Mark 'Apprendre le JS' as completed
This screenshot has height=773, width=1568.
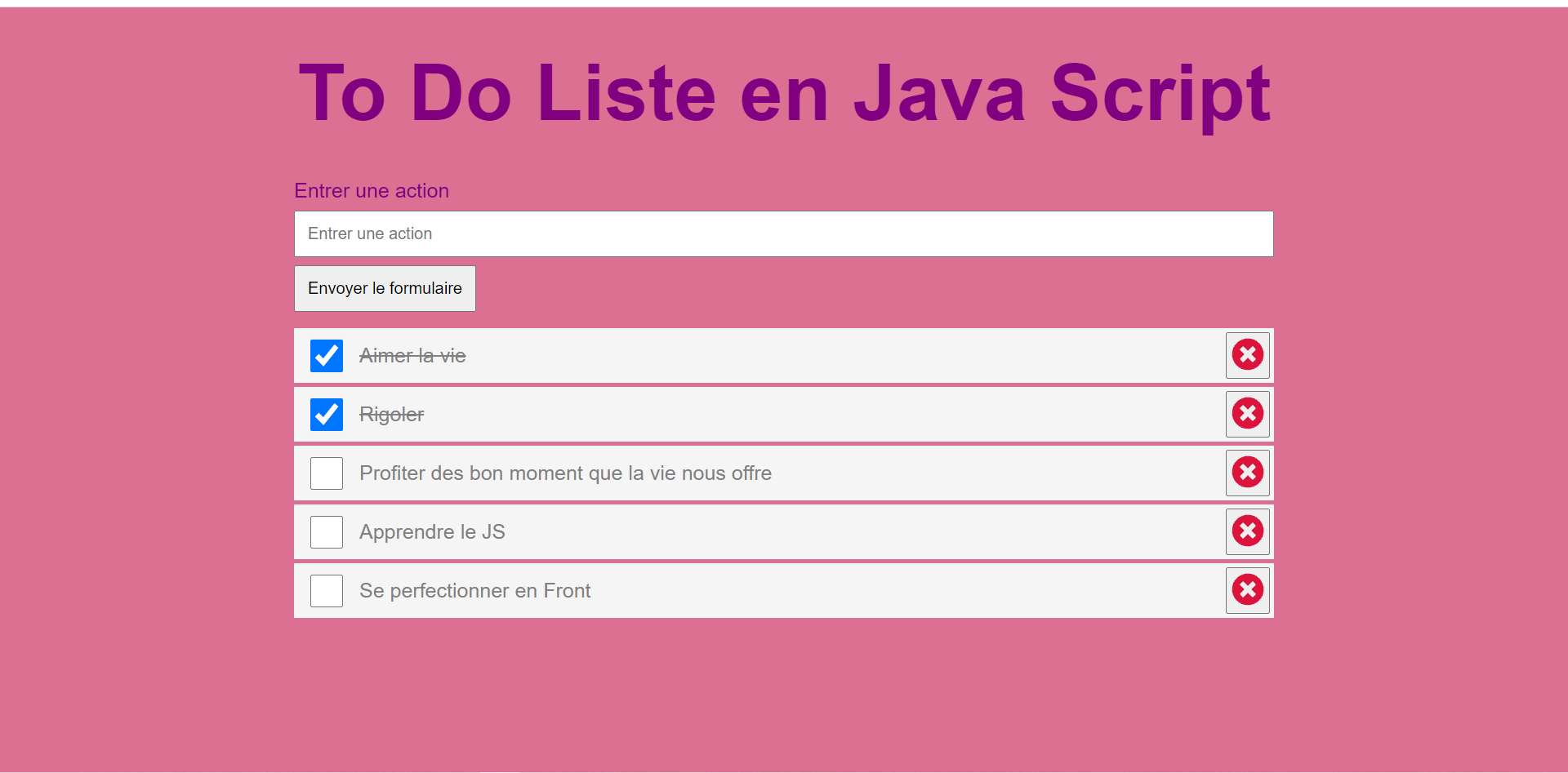(326, 531)
